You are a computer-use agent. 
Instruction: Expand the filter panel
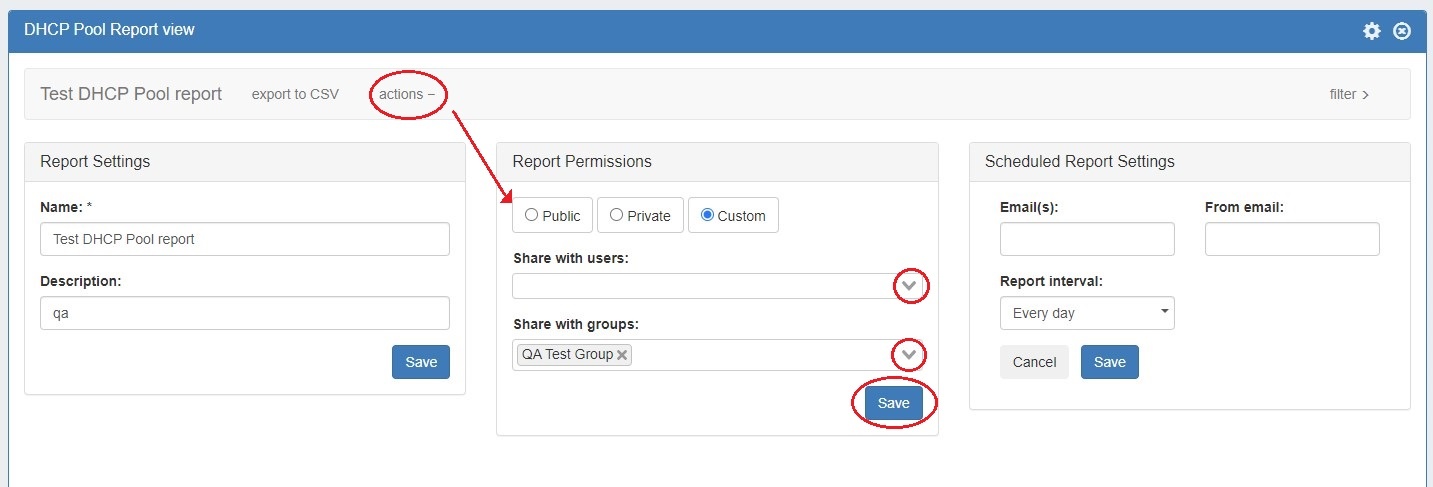coord(1349,94)
